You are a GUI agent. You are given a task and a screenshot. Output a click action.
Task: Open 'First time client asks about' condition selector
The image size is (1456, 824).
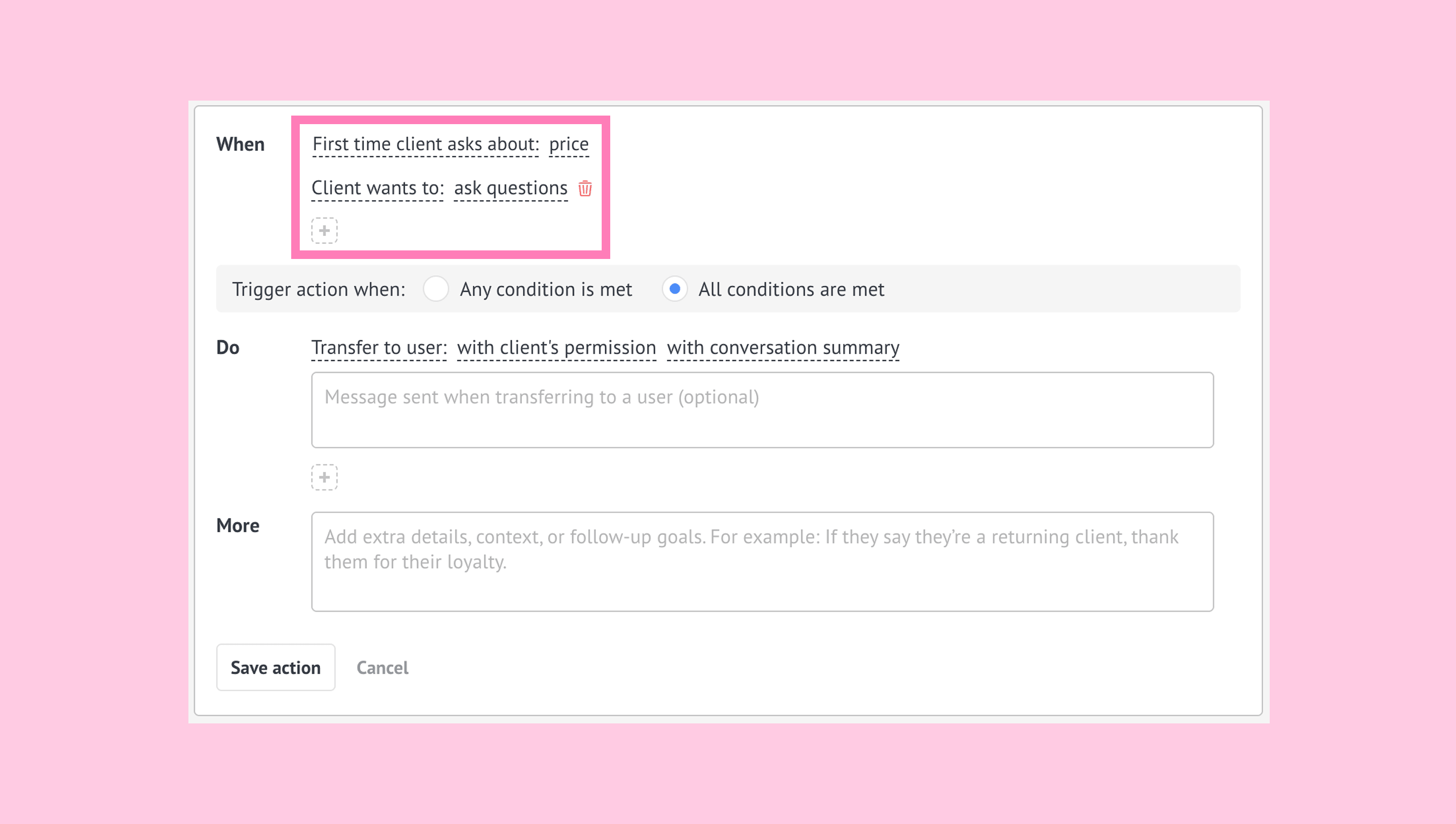pos(425,144)
